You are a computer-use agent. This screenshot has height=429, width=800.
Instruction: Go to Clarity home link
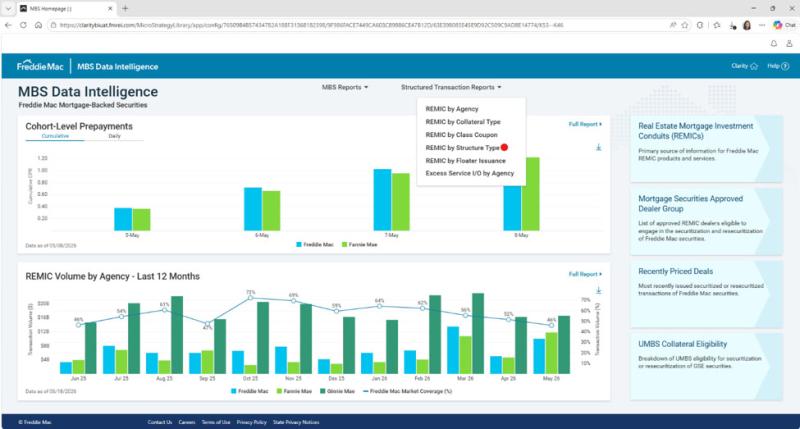click(744, 66)
